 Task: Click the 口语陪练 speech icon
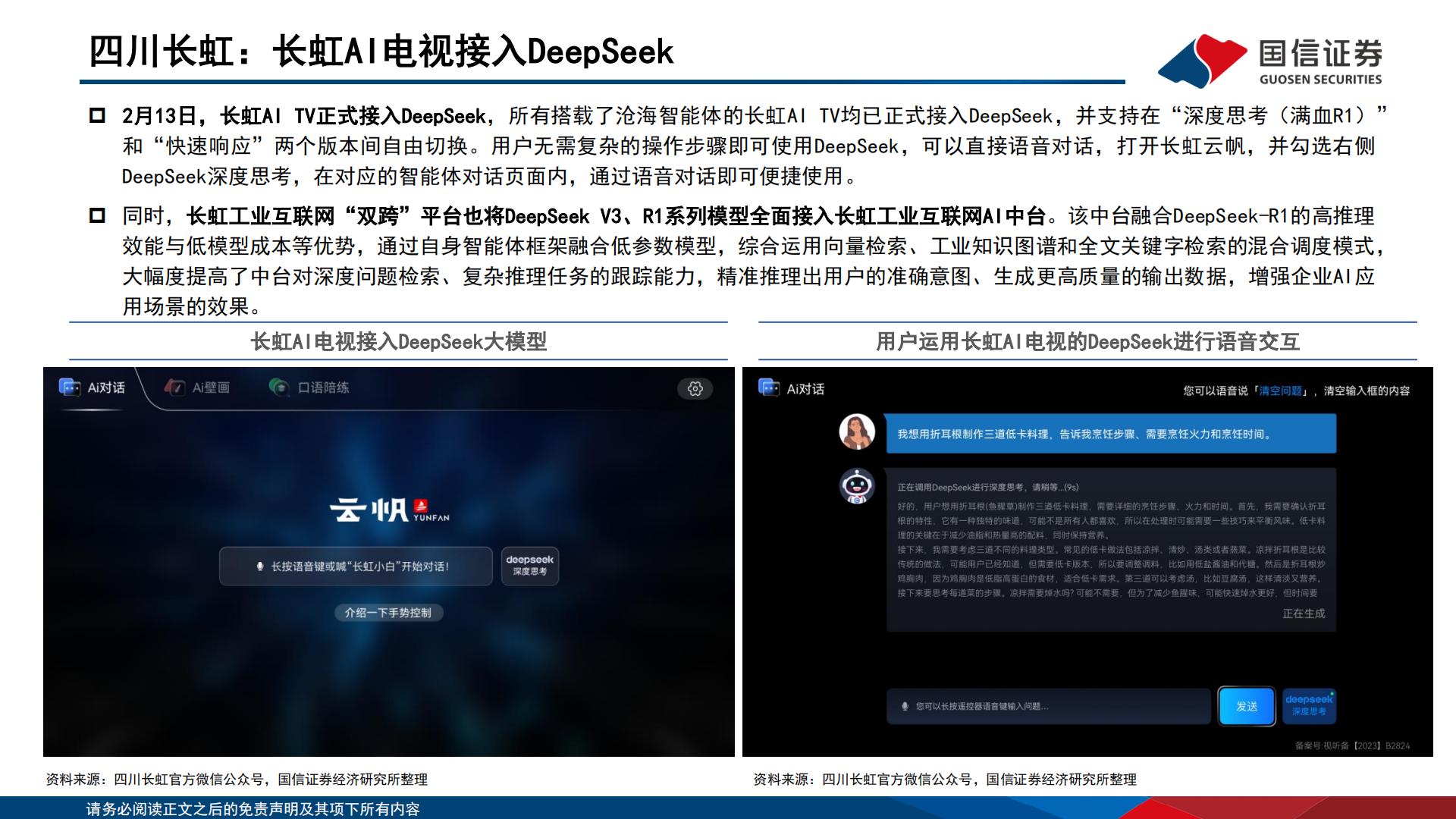[279, 388]
